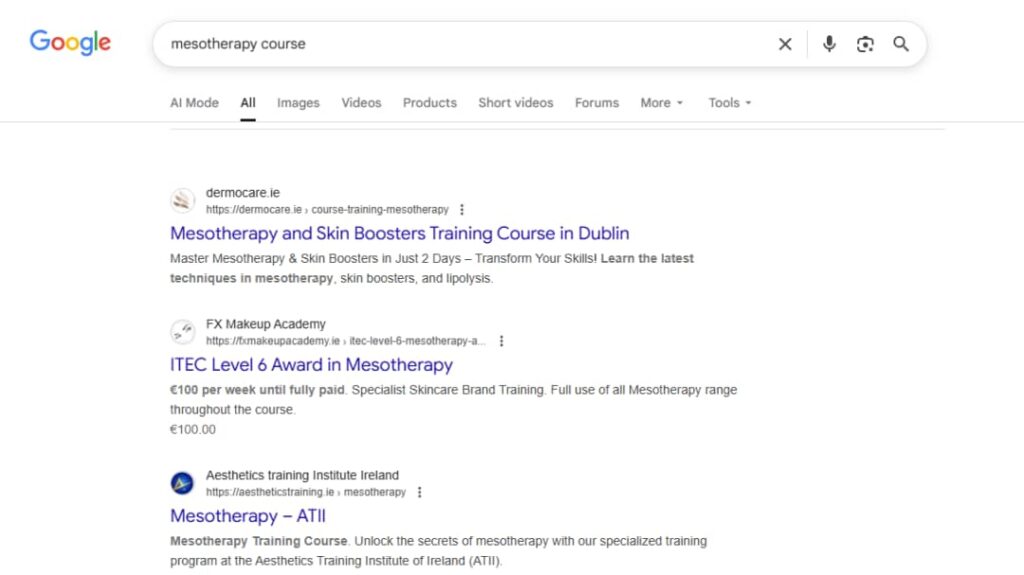The height and width of the screenshot is (575, 1024).
Task: Switch to the Products tab
Action: (430, 103)
